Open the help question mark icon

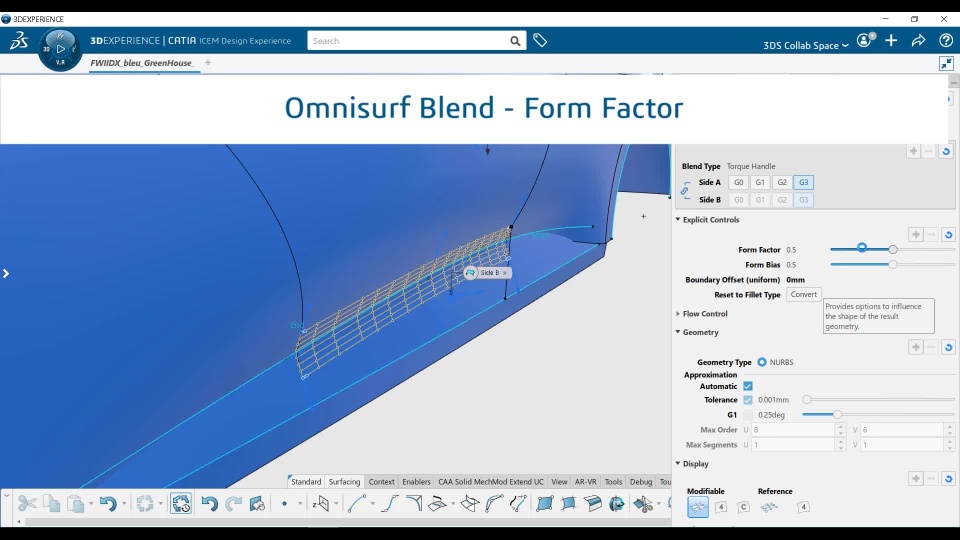tap(946, 40)
